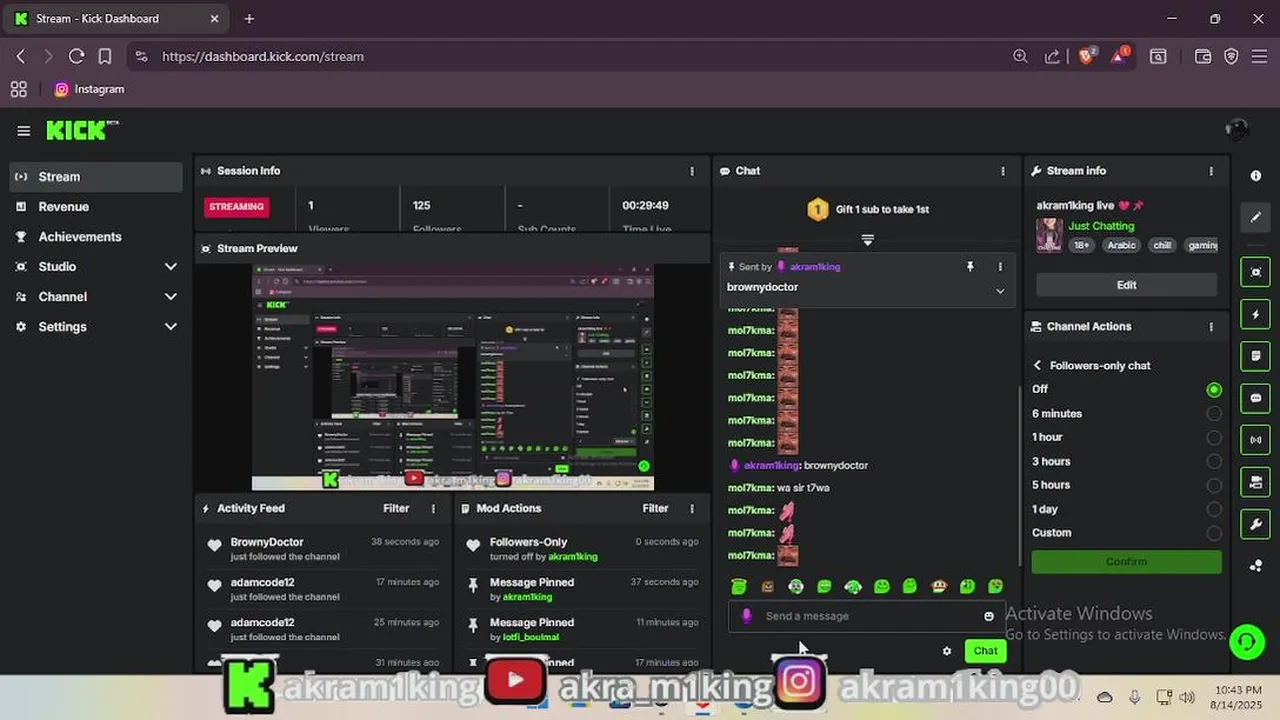Click the broadcast signal icon in sidebar
Image resolution: width=1280 pixels, height=720 pixels.
point(1256,440)
